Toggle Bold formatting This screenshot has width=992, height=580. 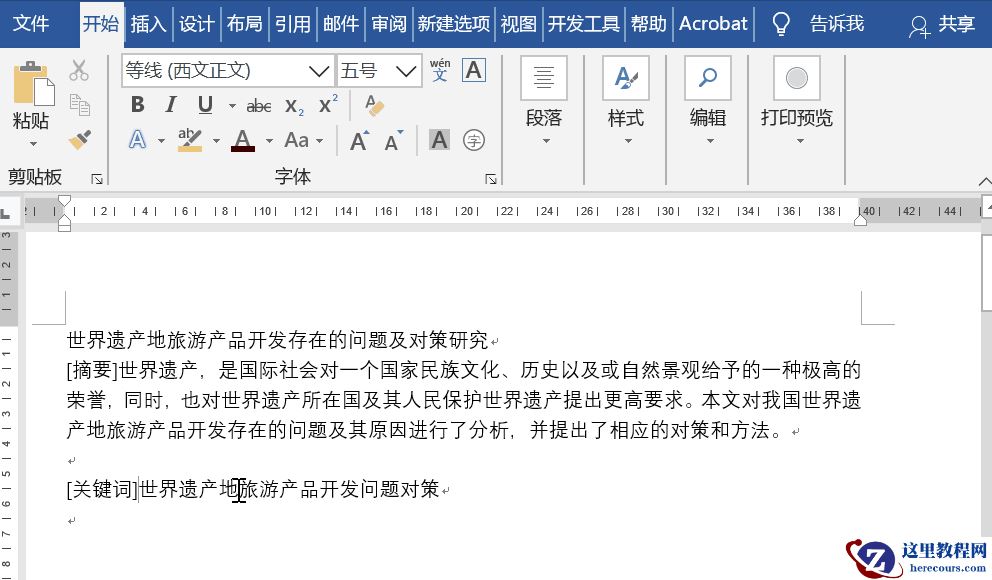click(x=137, y=104)
